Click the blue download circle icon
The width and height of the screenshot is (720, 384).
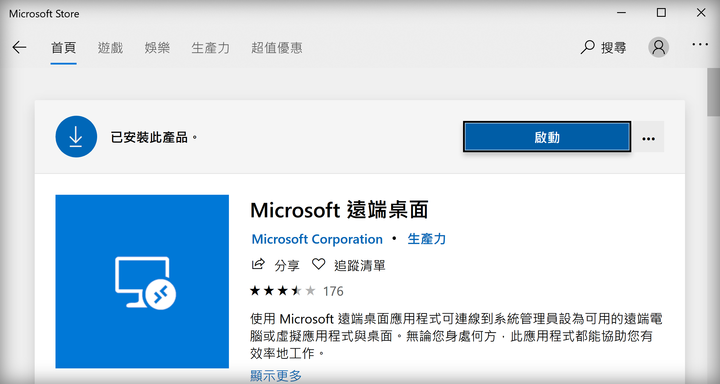point(76,136)
